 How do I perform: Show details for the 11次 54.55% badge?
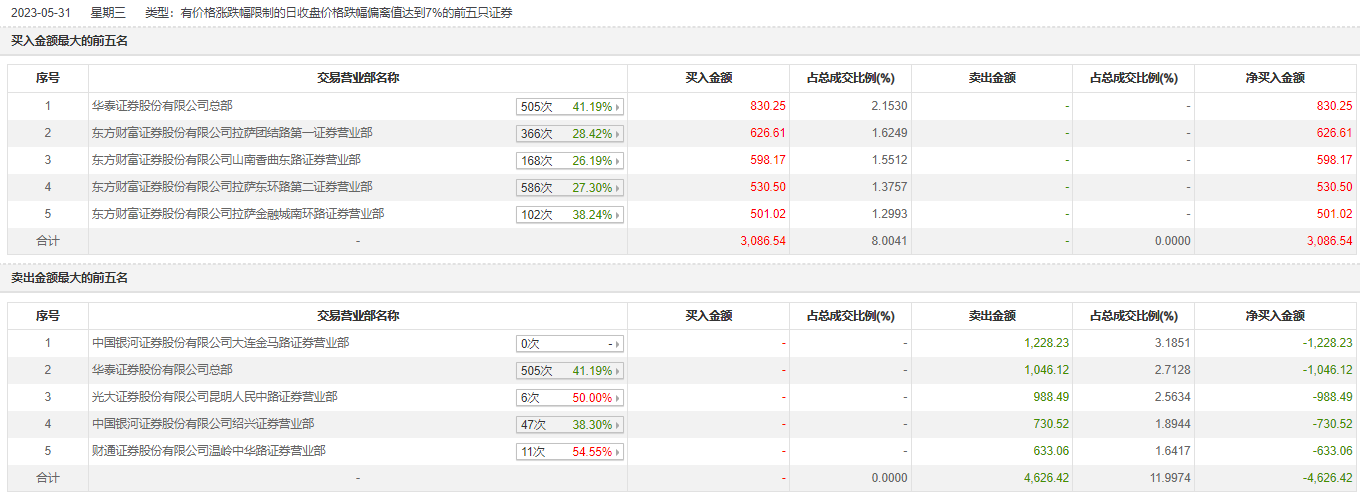[x=570, y=452]
